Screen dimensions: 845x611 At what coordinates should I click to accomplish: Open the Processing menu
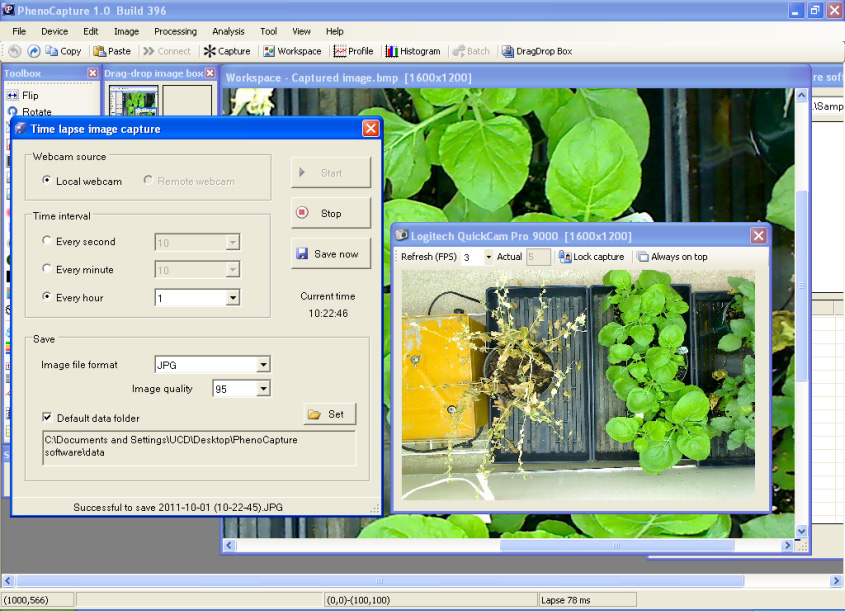[x=175, y=31]
